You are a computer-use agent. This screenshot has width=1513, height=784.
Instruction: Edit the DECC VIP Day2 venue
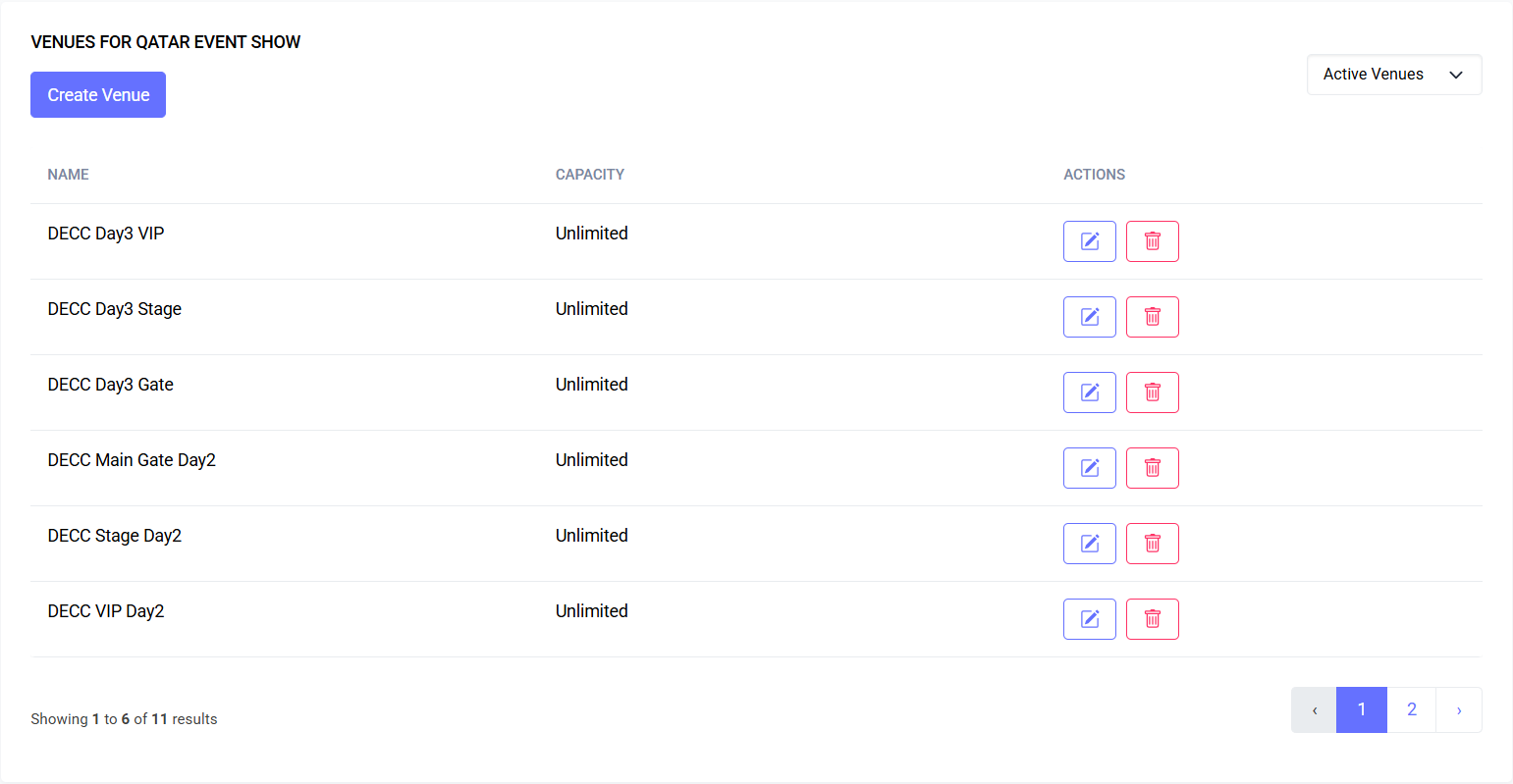tap(1089, 619)
